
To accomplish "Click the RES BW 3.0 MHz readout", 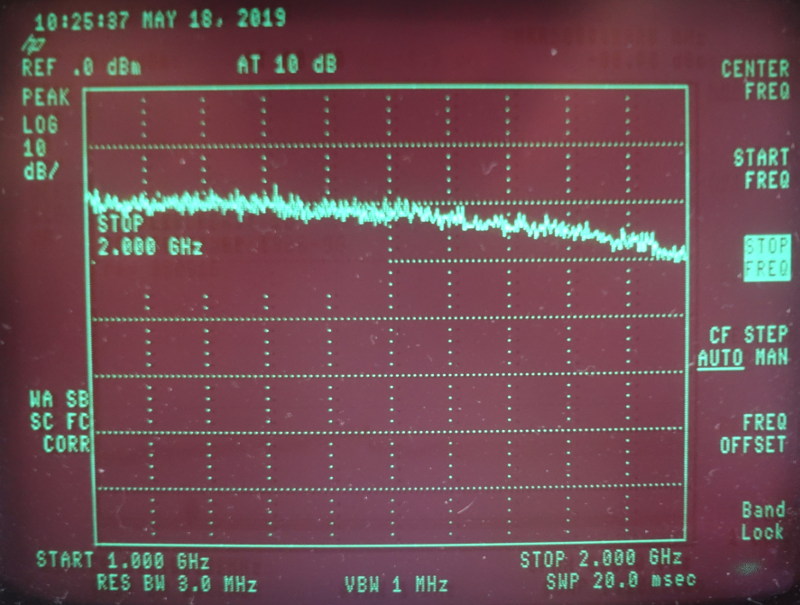I will coord(176,583).
